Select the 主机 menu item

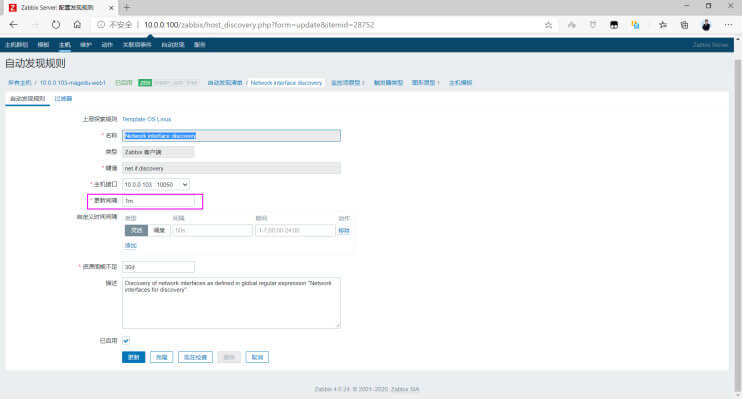click(x=65, y=45)
